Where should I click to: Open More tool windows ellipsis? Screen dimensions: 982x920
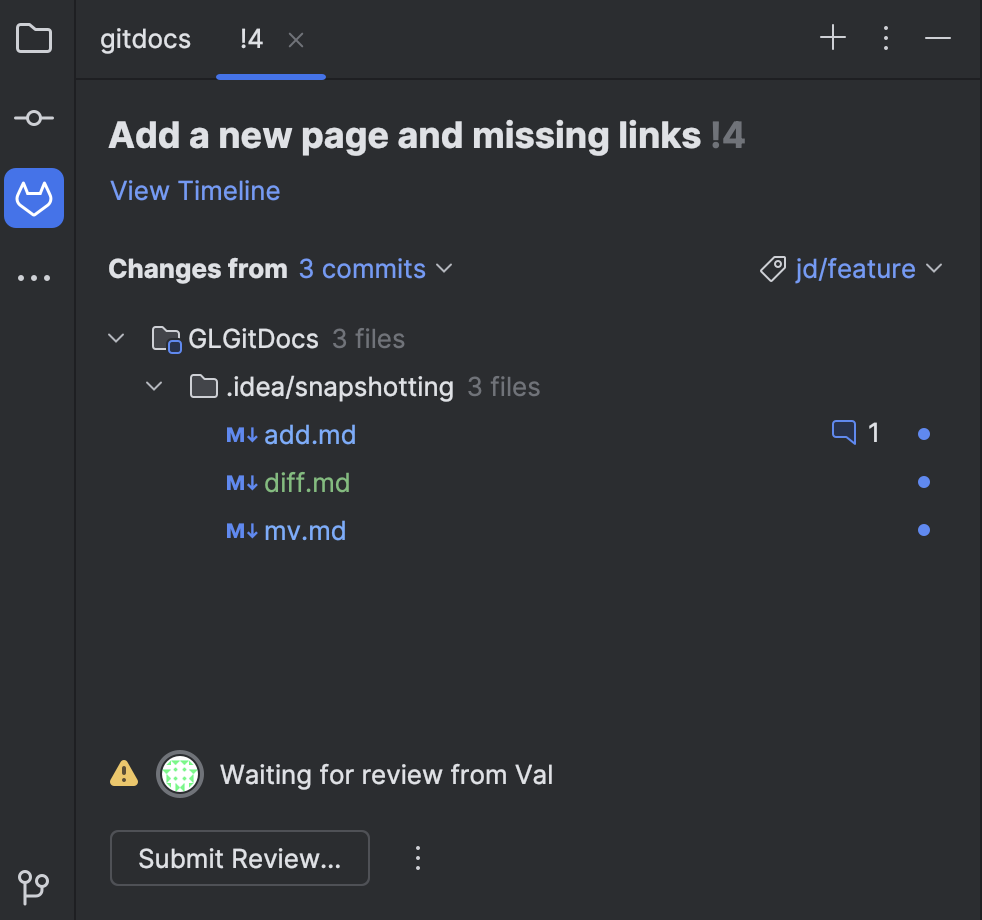(x=34, y=278)
